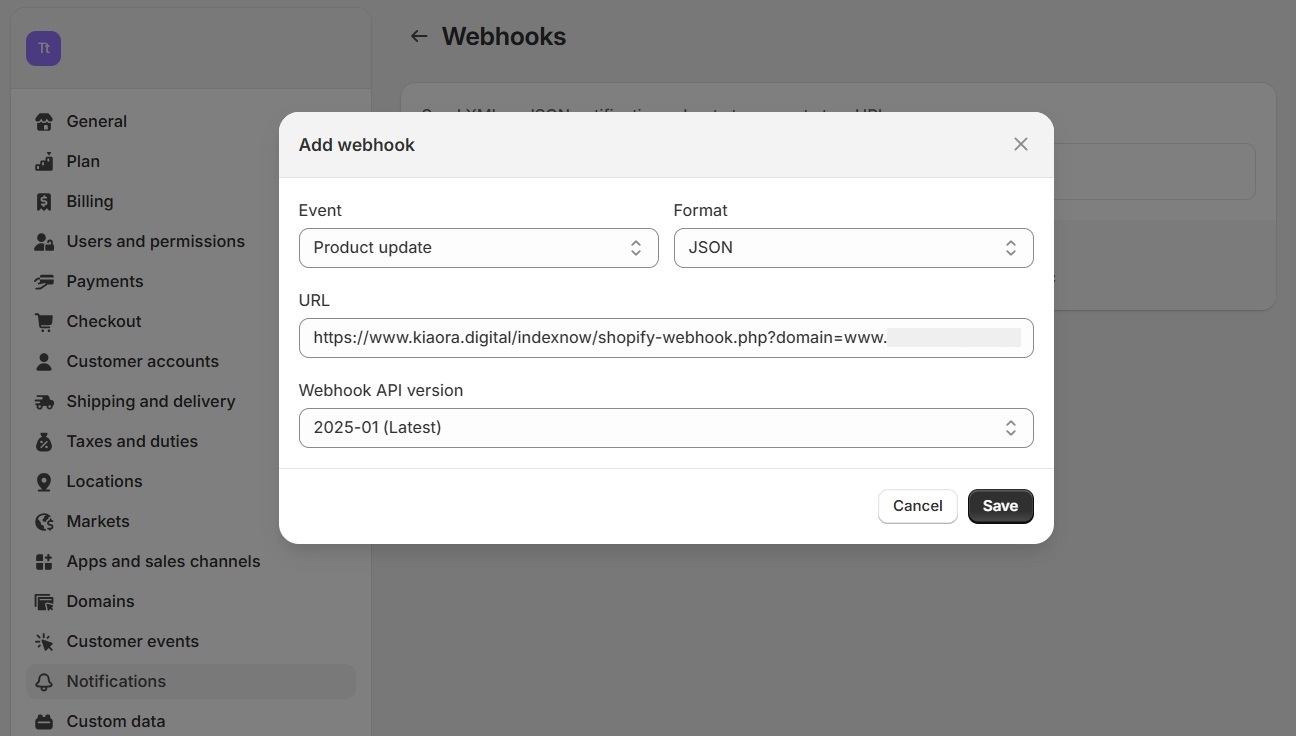Open the Webhook API version dropdown
This screenshot has height=736, width=1296.
click(666, 427)
